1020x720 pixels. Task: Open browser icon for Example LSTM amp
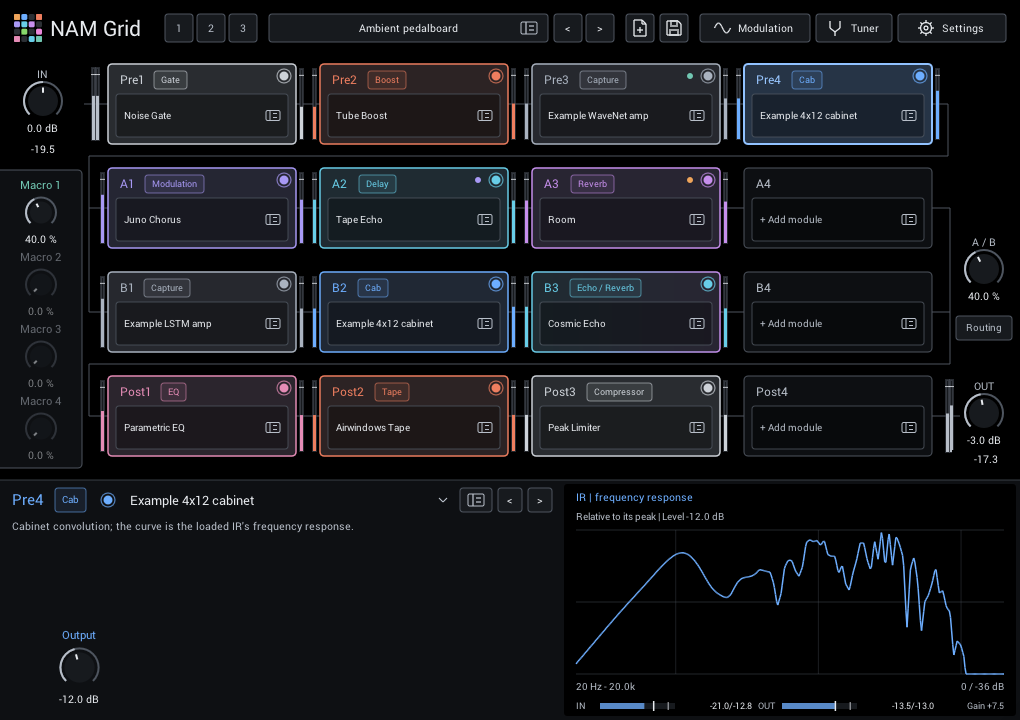pos(273,324)
